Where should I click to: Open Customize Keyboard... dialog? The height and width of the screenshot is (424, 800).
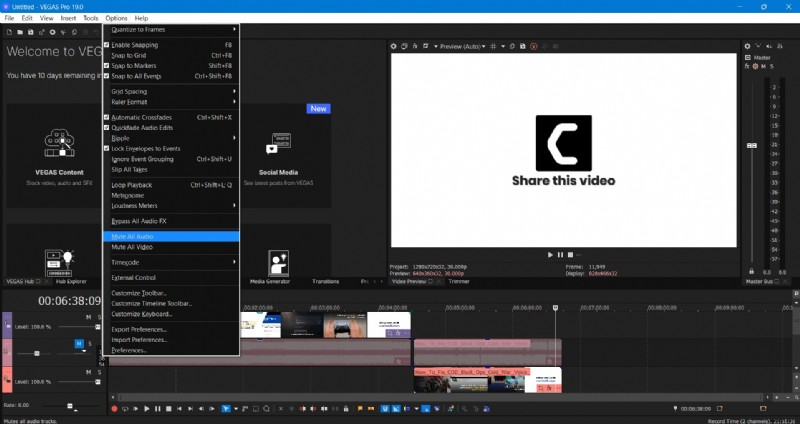pos(171,314)
